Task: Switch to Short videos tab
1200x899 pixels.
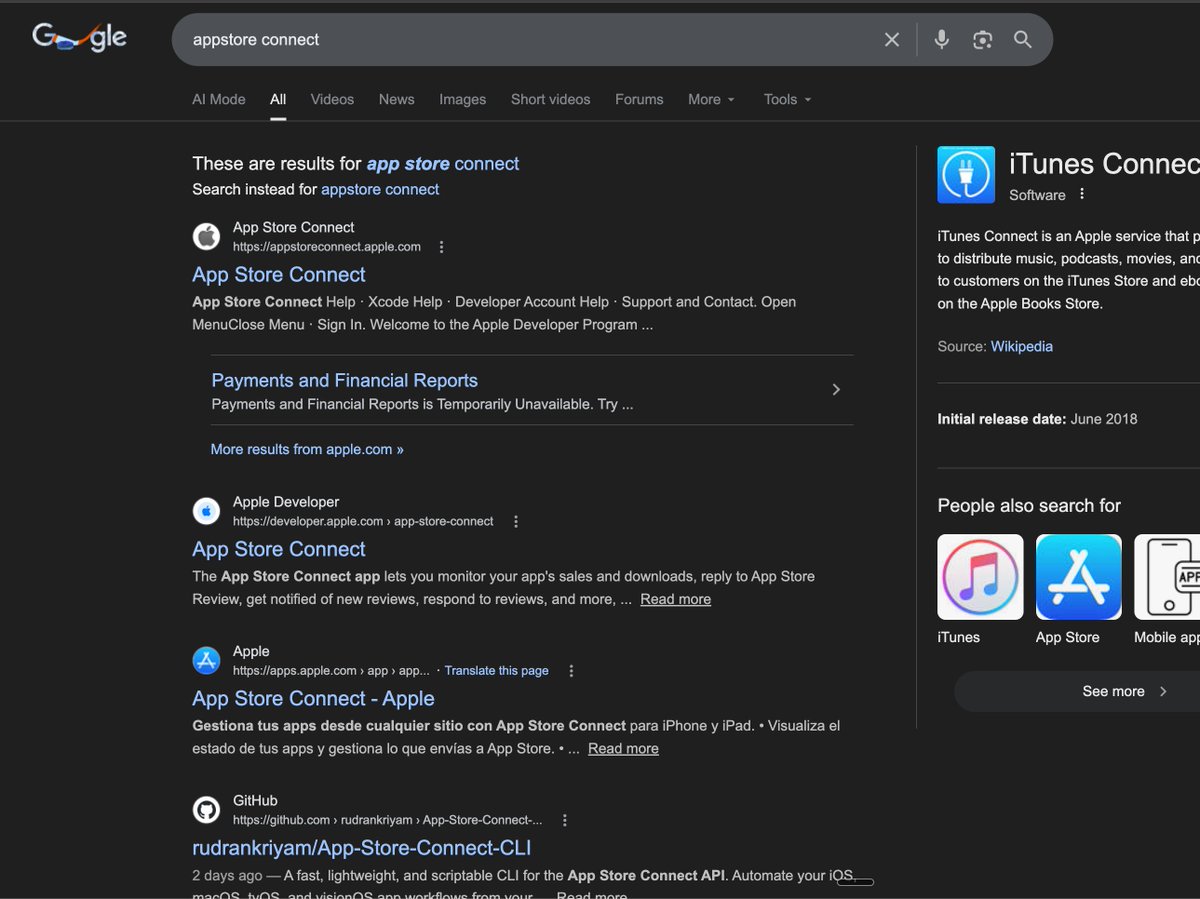Action: 550,99
